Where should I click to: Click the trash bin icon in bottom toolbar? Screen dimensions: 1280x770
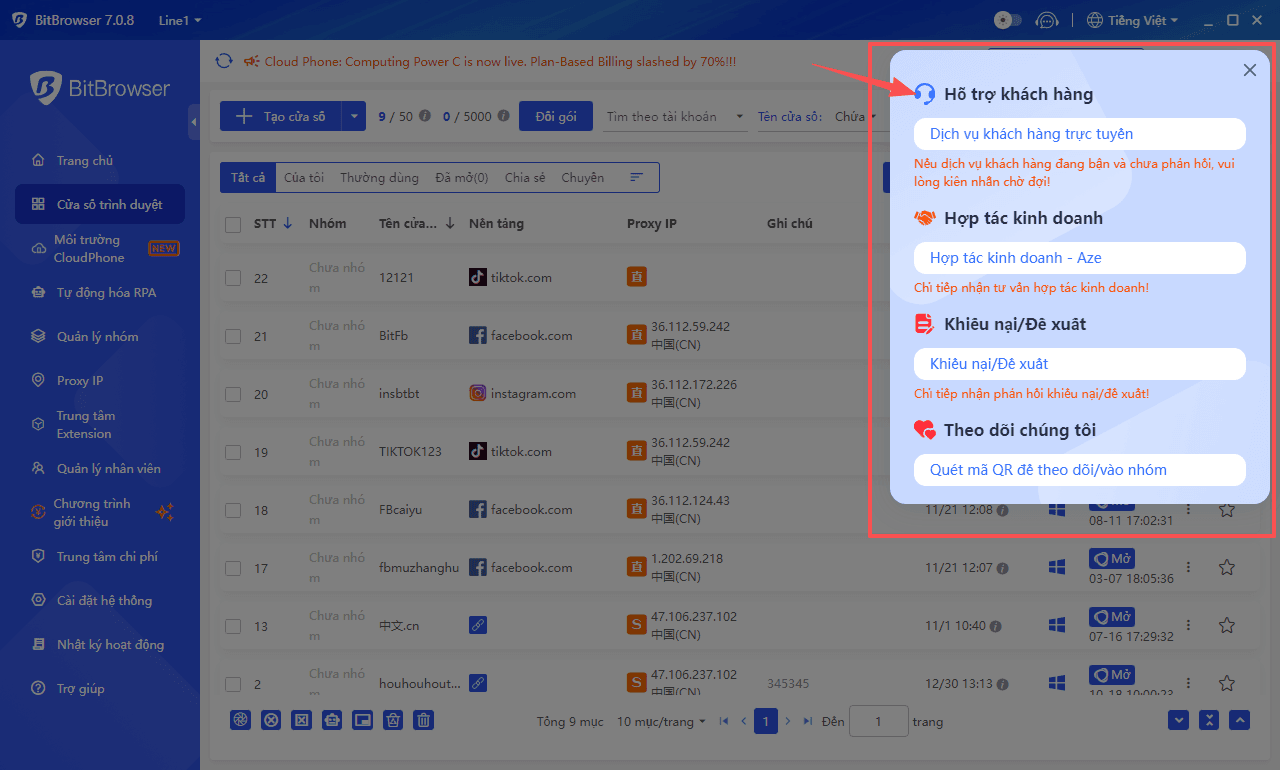[x=423, y=720]
